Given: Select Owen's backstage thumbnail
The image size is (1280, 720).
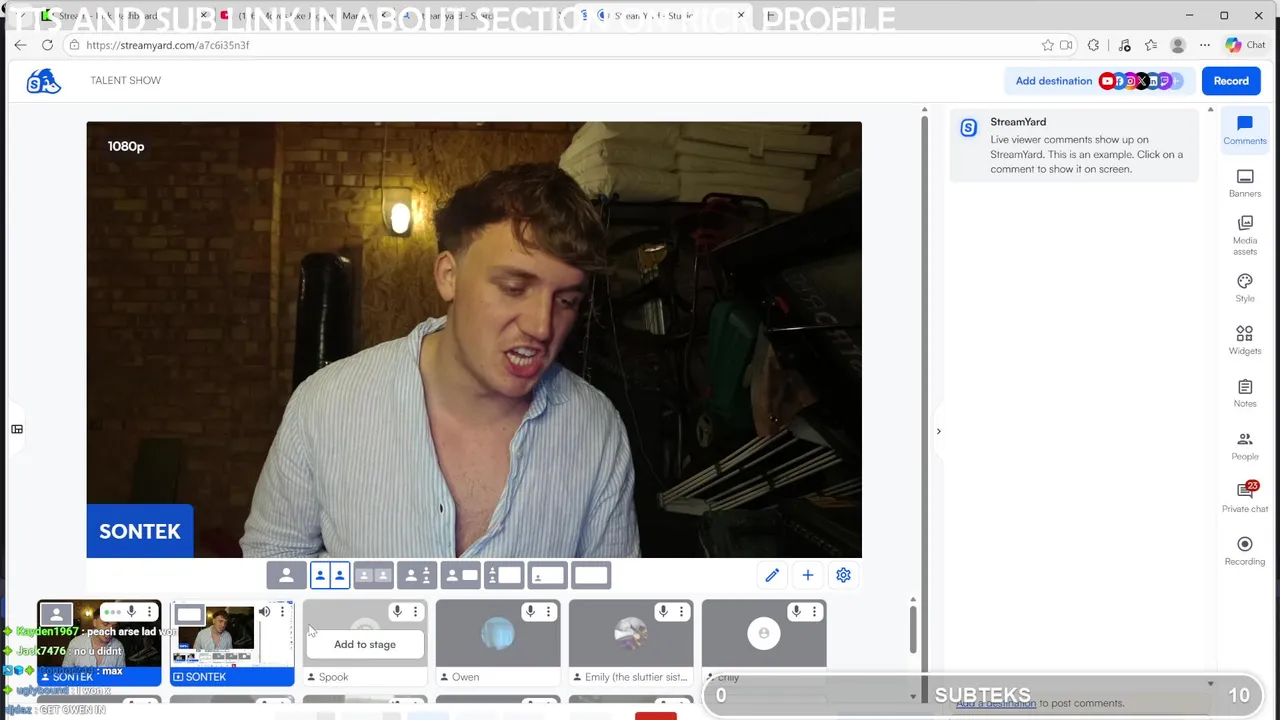Looking at the screenshot, I should (x=498, y=643).
